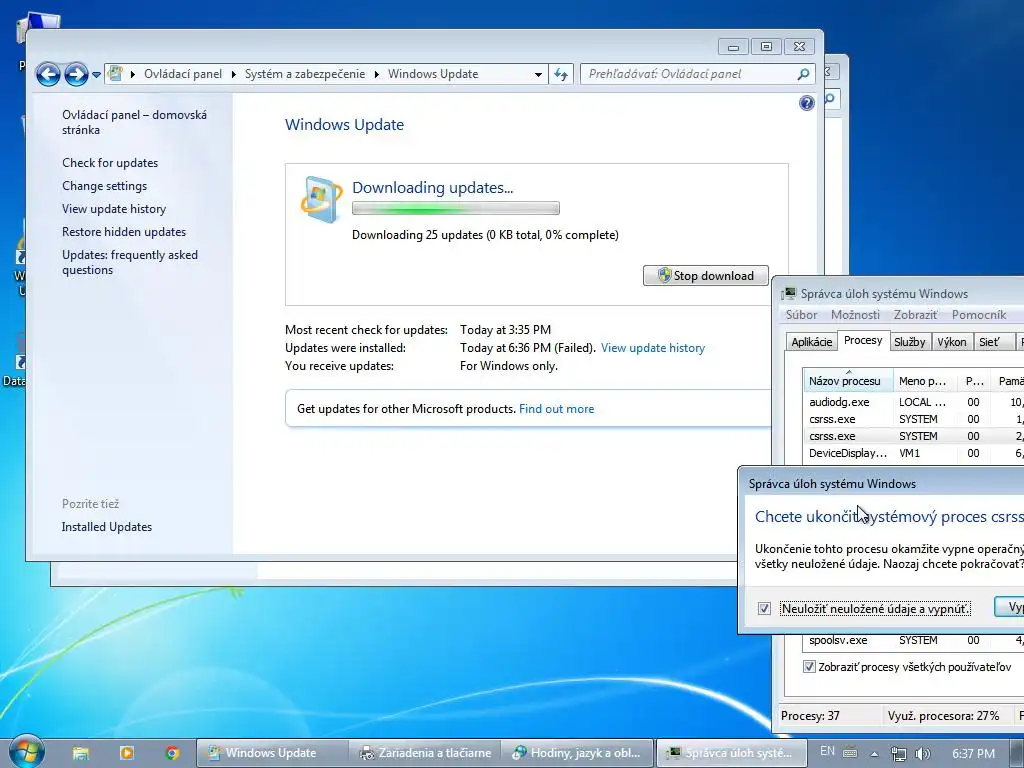Click the Ovládací panel breadcrumb

click(x=183, y=74)
